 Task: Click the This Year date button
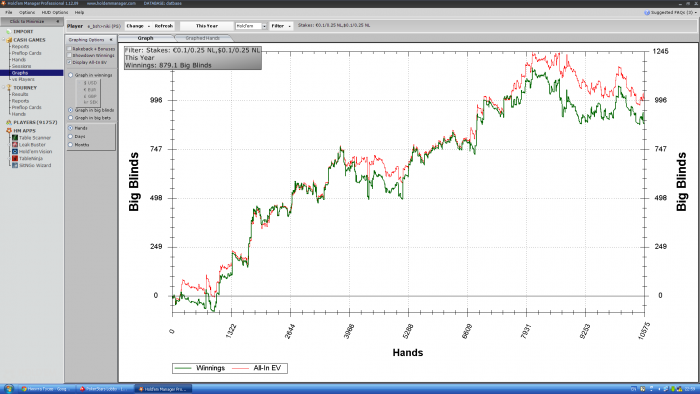[207, 26]
